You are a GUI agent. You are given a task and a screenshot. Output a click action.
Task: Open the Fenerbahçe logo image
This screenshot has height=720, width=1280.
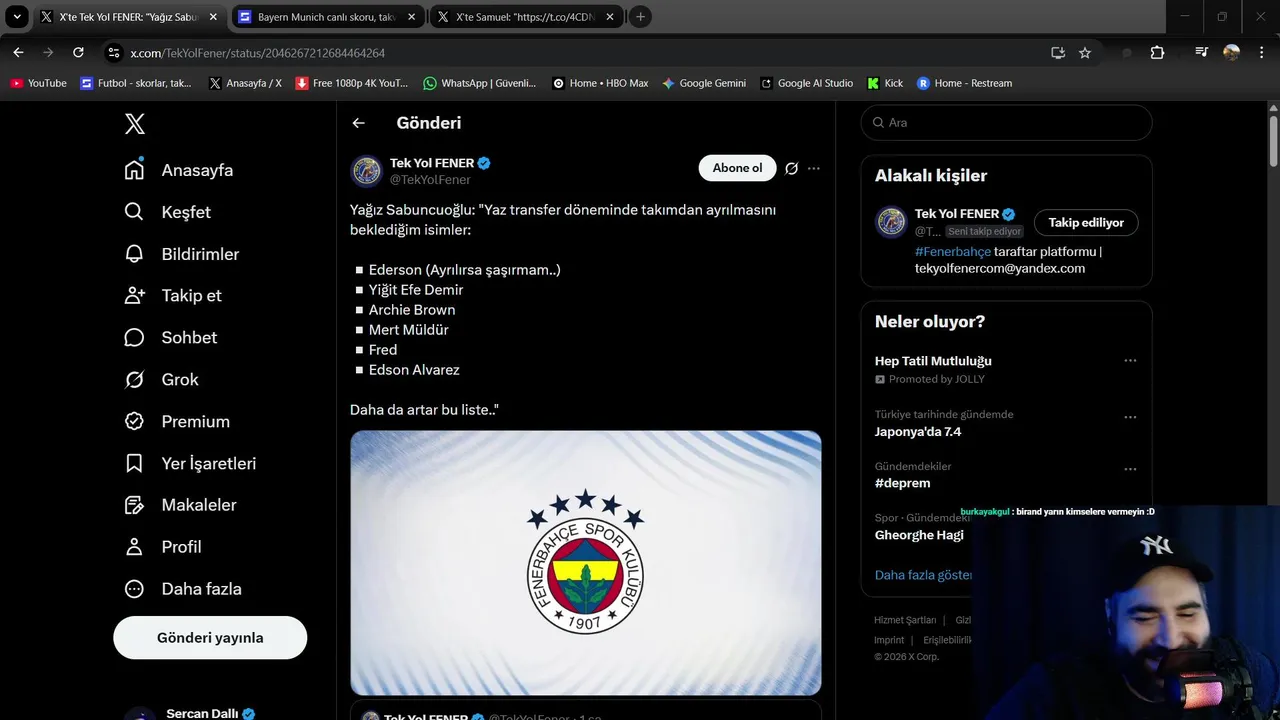pyautogui.click(x=586, y=563)
